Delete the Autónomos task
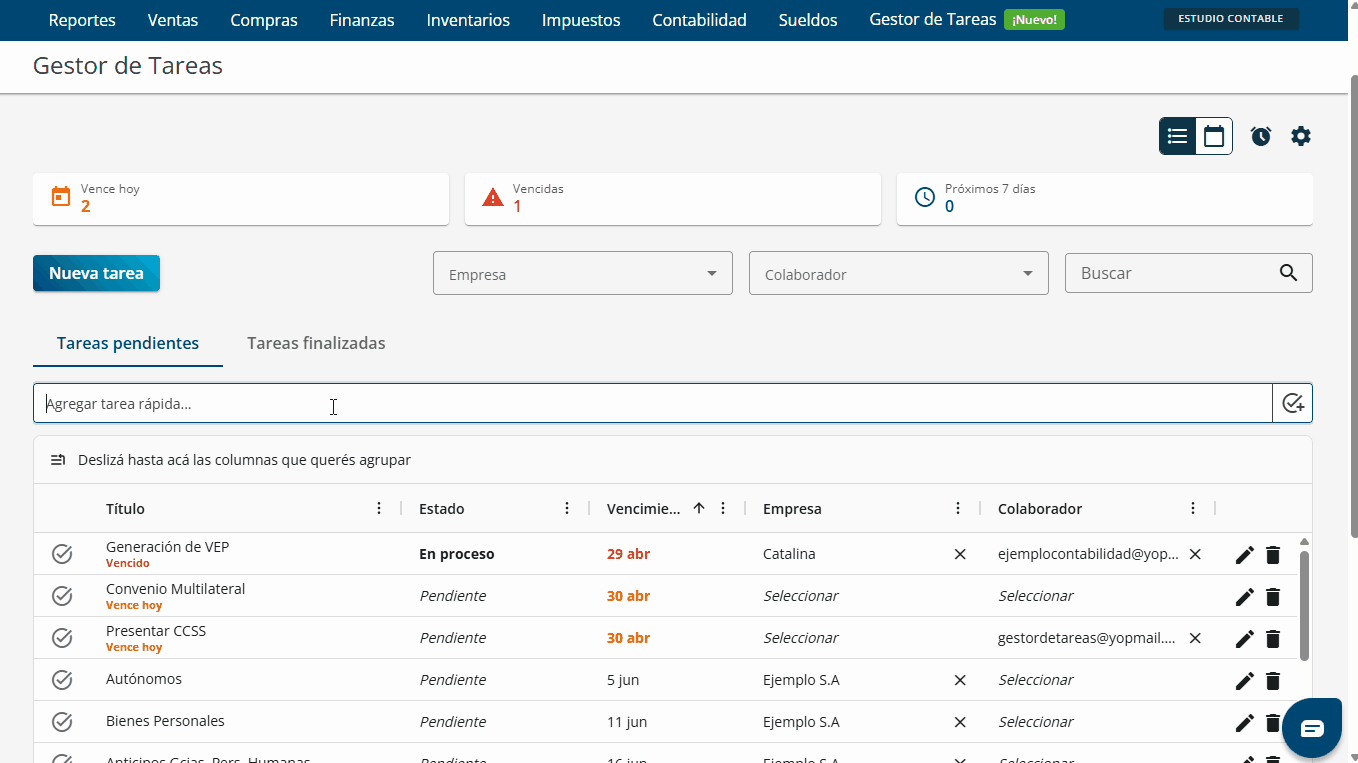 click(x=1273, y=681)
